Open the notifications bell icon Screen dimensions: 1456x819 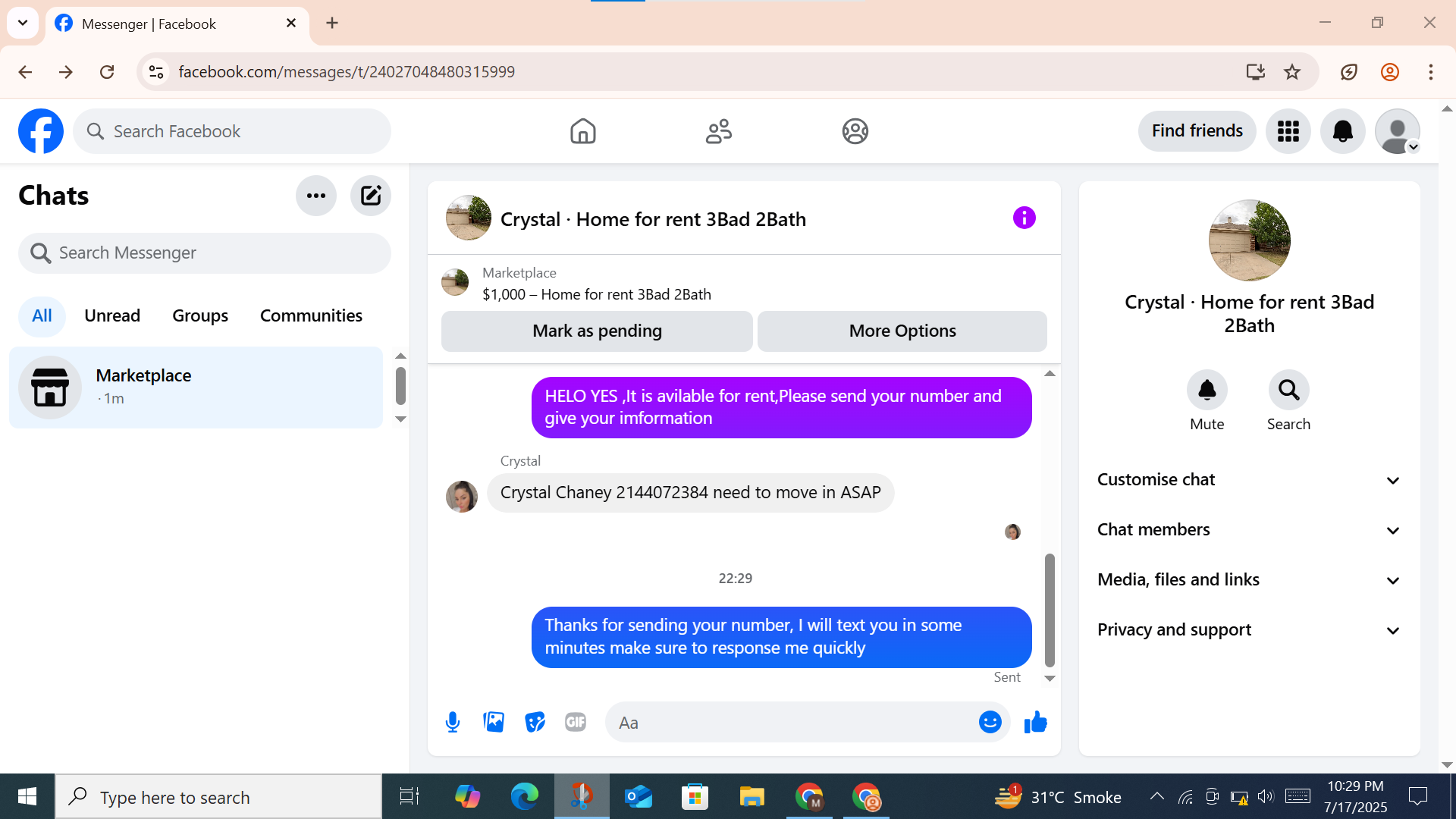coord(1343,131)
